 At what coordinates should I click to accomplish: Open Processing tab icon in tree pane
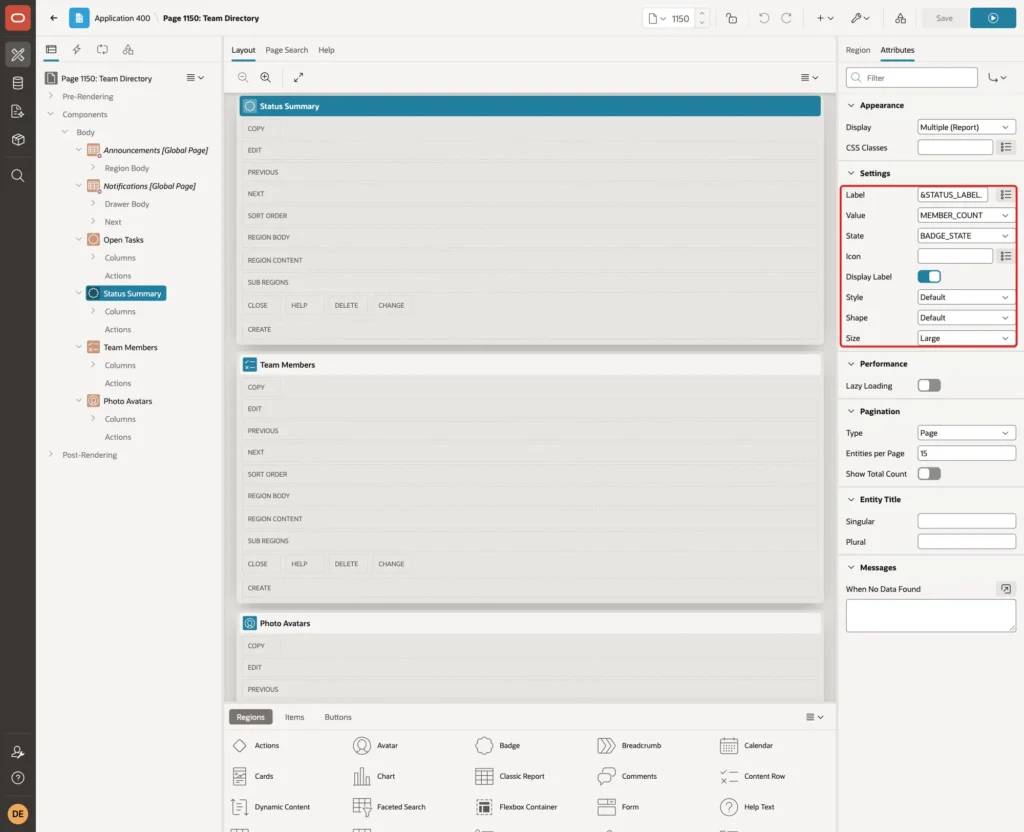pyautogui.click(x=102, y=50)
